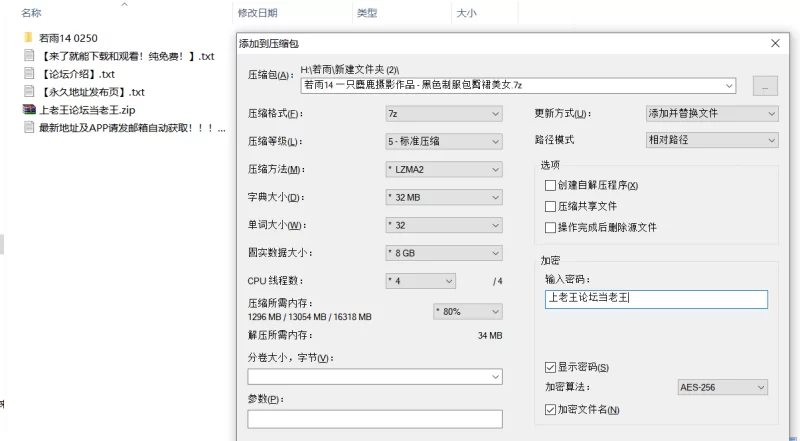Select the 最新地址及APP请发邮箱 text file icon
Image resolution: width=800 pixels, height=441 pixels.
pyautogui.click(x=29, y=128)
